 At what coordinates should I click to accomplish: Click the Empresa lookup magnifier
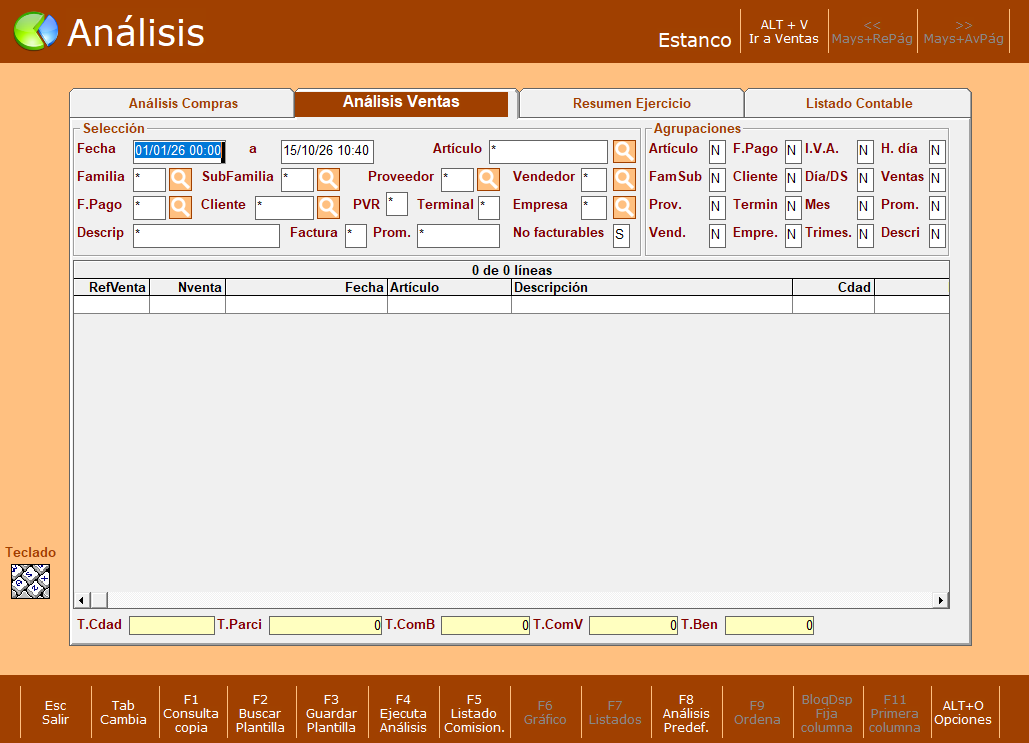click(x=624, y=207)
